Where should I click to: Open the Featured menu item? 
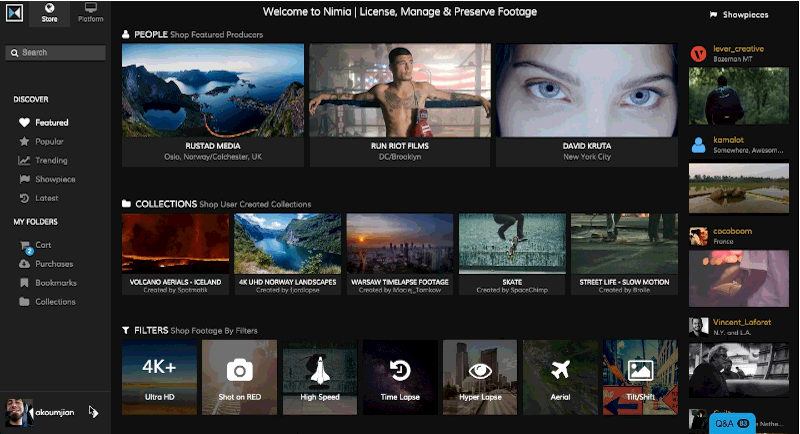(52, 122)
